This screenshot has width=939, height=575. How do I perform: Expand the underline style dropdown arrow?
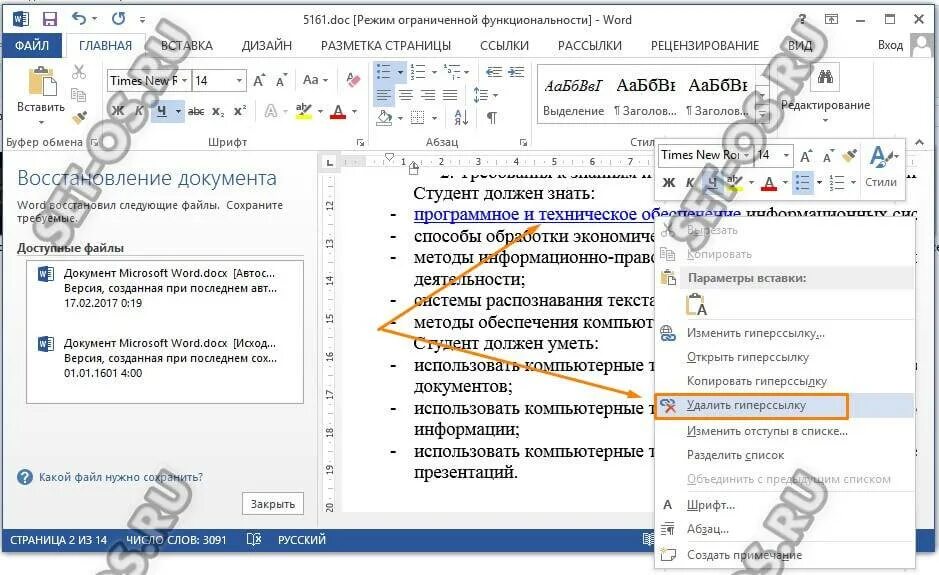[178, 111]
